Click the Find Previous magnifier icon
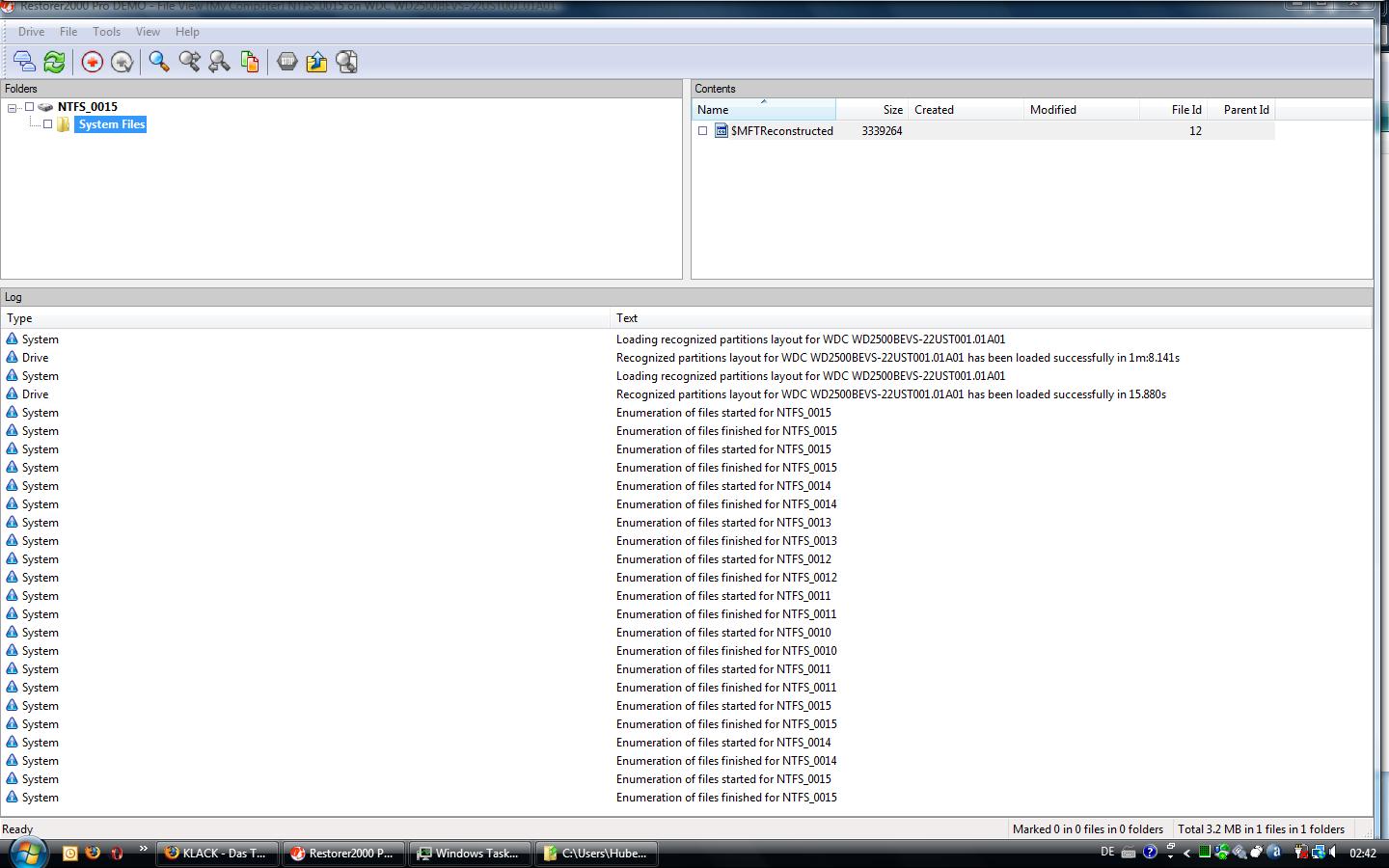The image size is (1389, 868). coord(219,62)
